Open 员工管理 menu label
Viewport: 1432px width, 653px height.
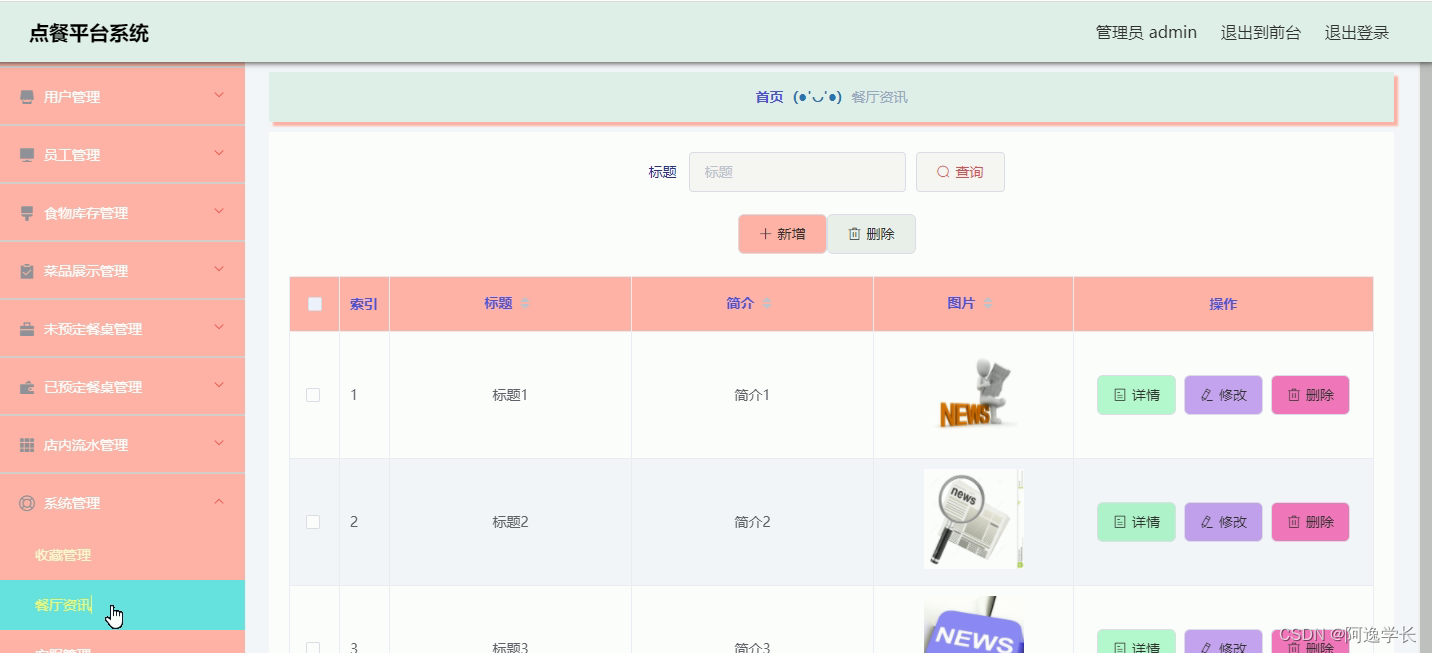point(72,155)
